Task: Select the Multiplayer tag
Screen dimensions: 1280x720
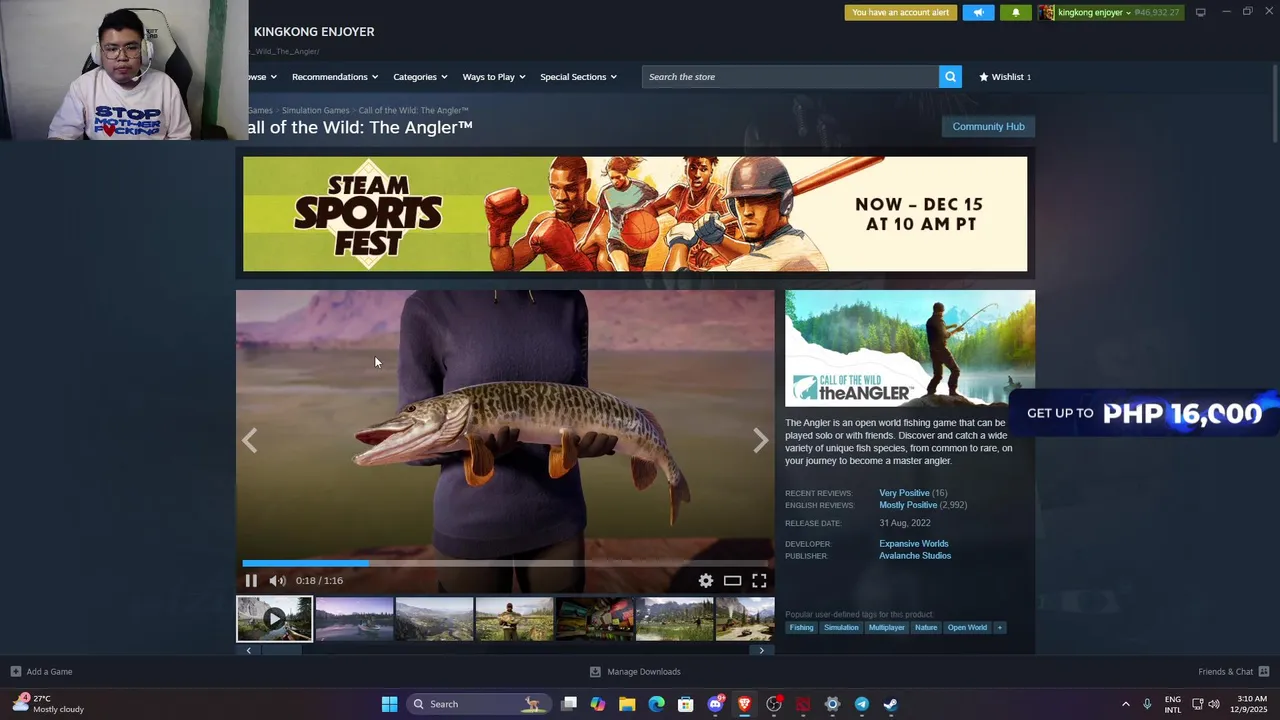Action: [x=886, y=628]
